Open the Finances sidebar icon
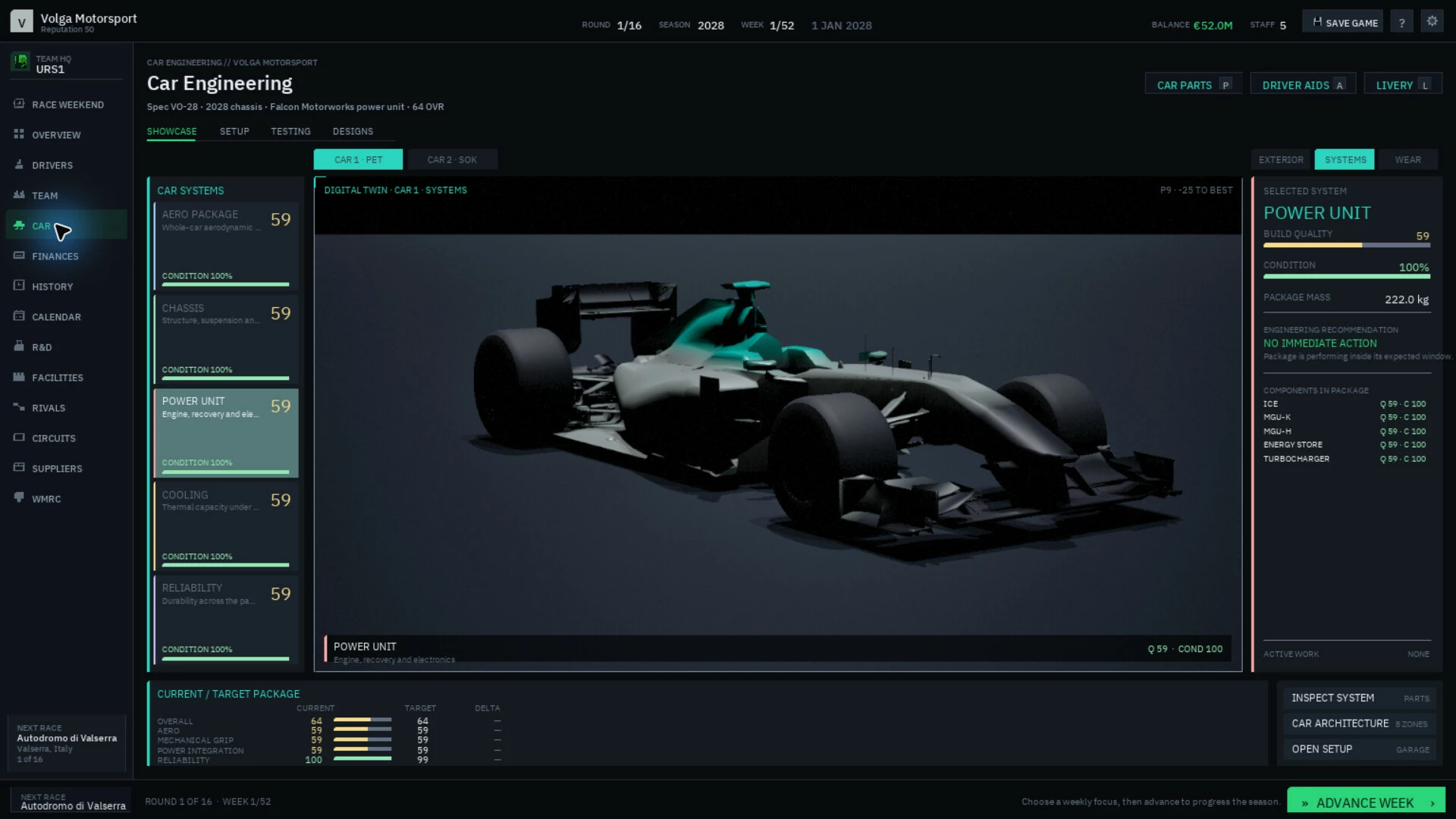This screenshot has height=819, width=1456. tap(19, 256)
